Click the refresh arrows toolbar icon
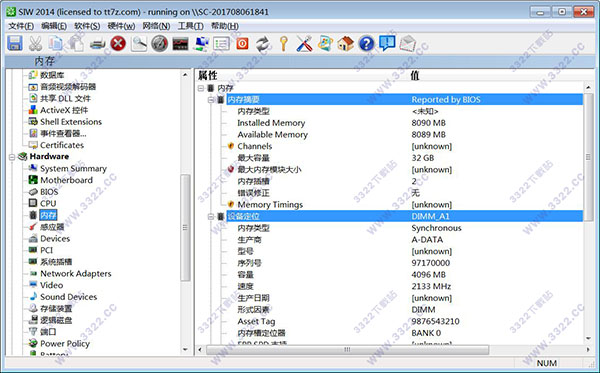 [x=263, y=44]
